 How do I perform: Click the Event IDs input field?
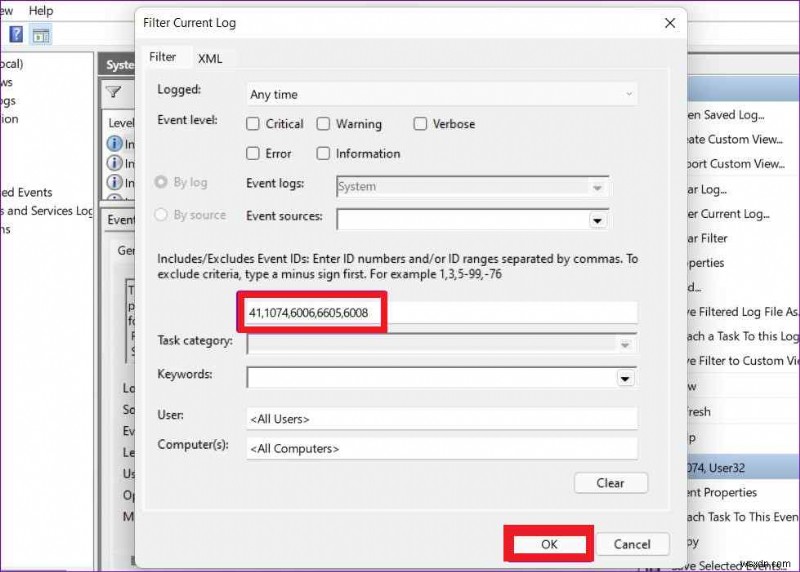[x=441, y=313]
